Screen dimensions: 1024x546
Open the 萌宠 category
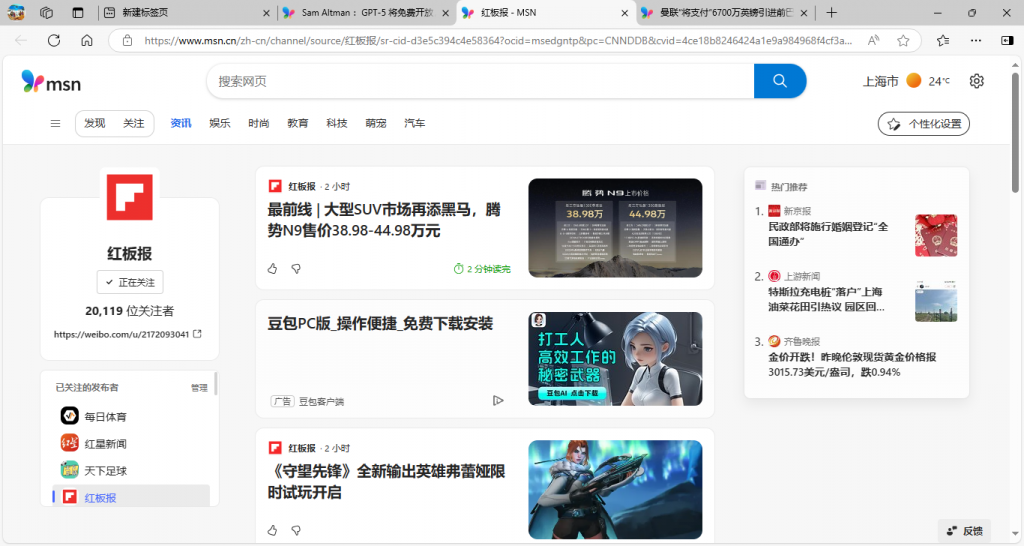tap(376, 123)
